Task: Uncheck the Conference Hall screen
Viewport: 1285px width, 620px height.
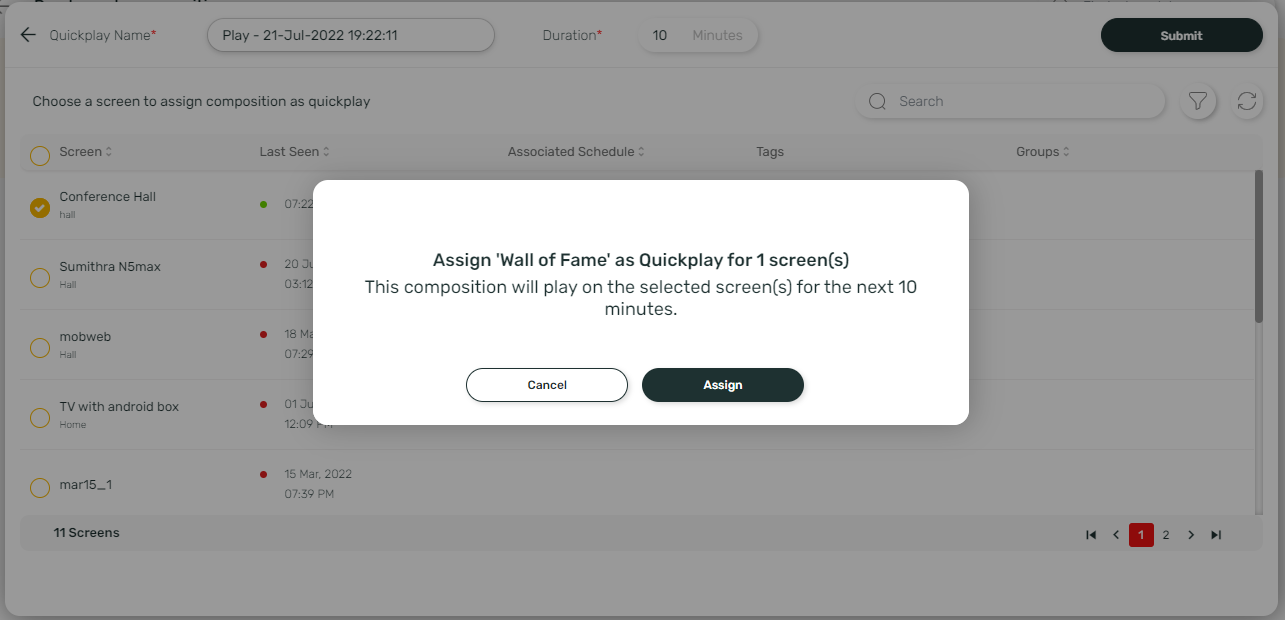Action: point(40,208)
